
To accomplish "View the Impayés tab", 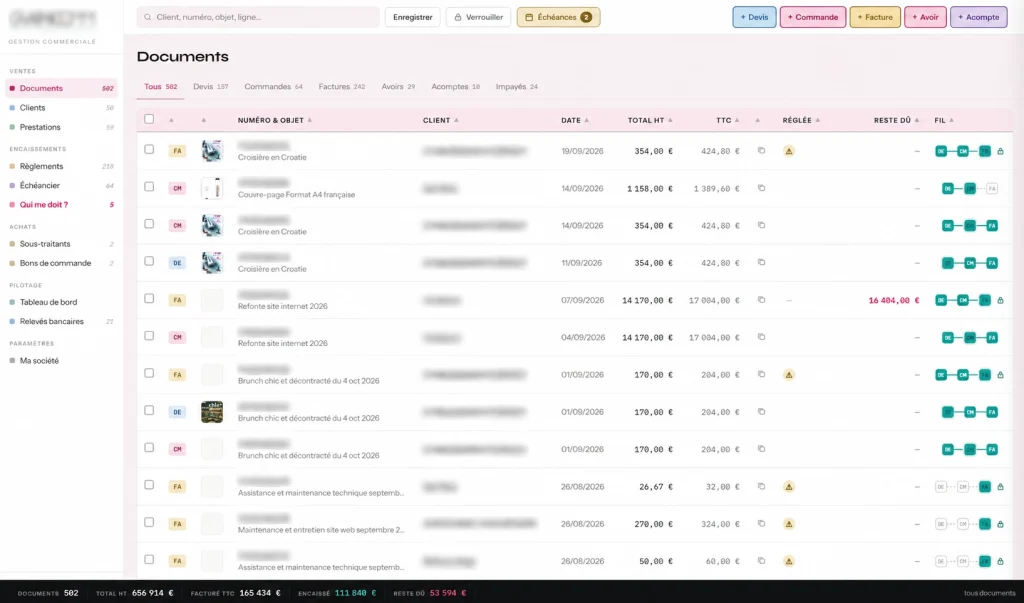I will (x=517, y=86).
